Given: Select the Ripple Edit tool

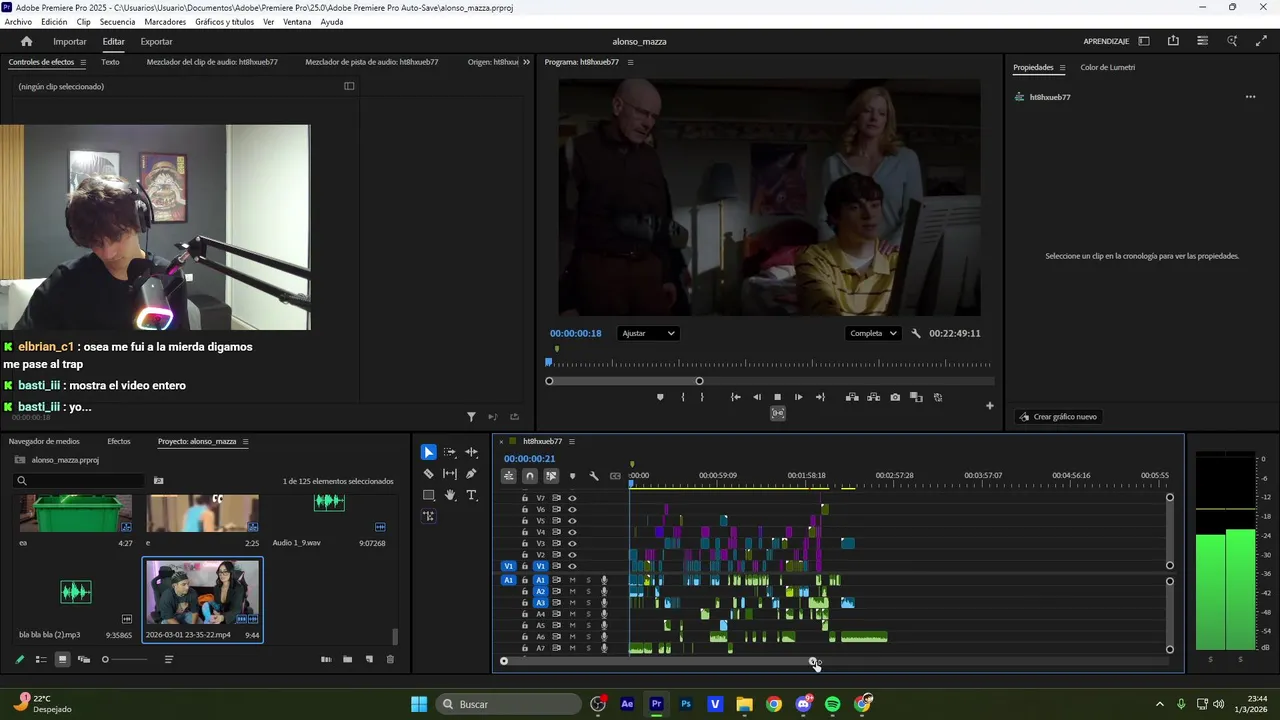Looking at the screenshot, I should 472,452.
